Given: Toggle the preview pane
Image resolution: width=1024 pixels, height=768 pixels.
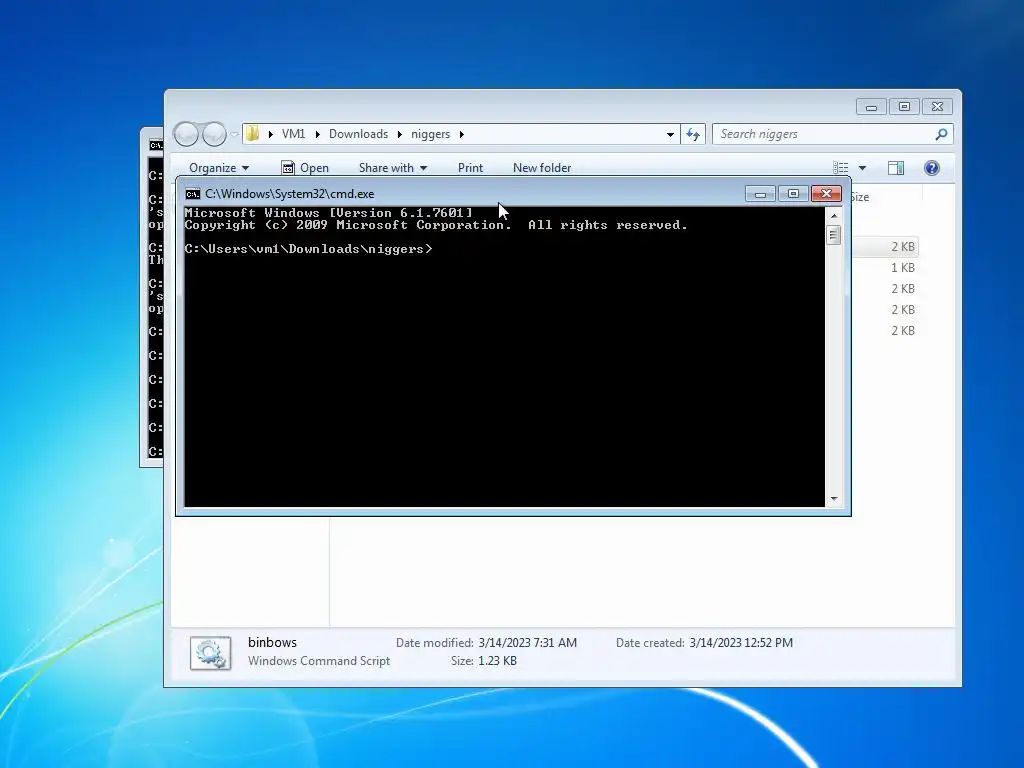Looking at the screenshot, I should click(x=896, y=168).
